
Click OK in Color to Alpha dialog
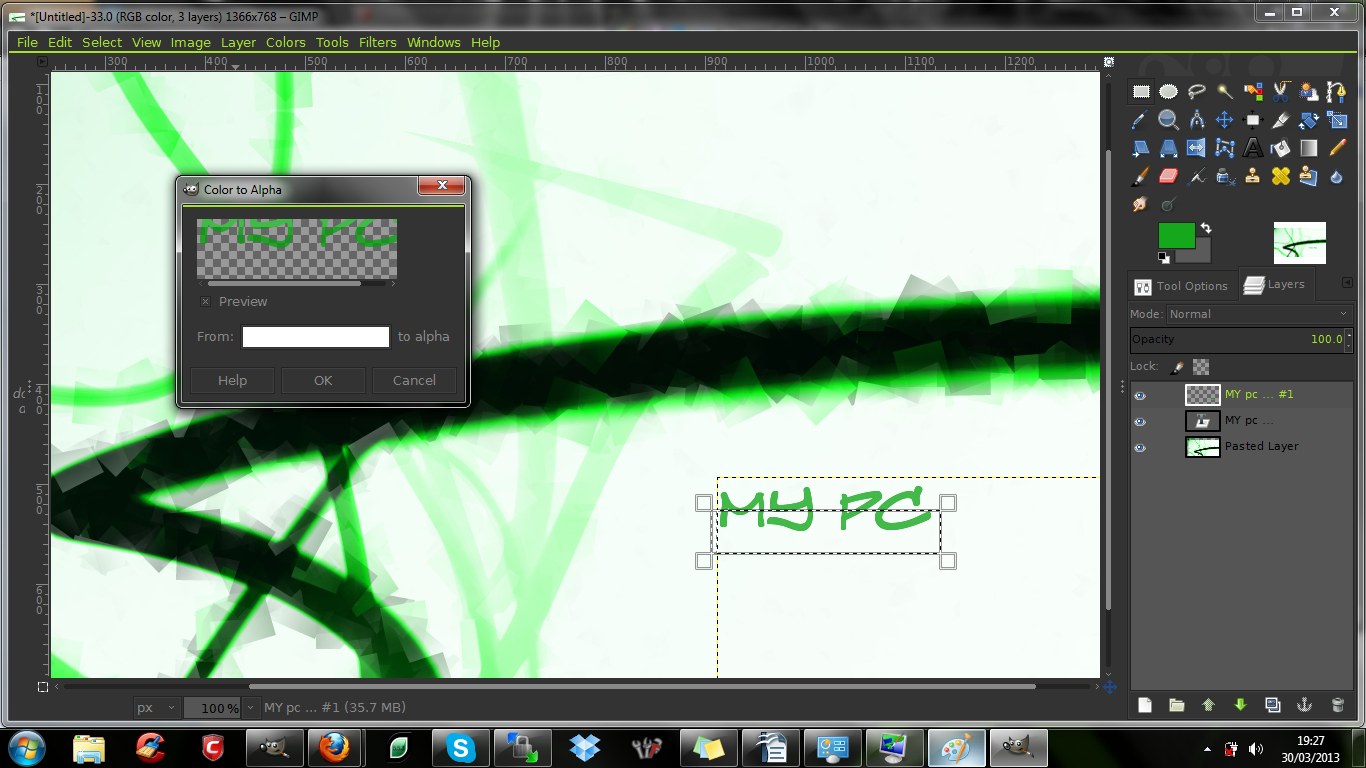click(x=323, y=380)
